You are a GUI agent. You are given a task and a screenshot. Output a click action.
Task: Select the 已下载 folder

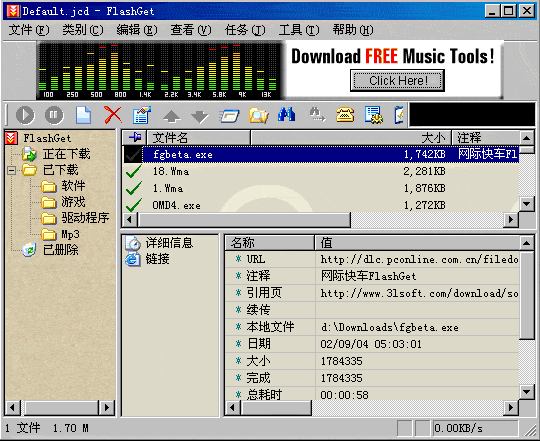pos(61,170)
